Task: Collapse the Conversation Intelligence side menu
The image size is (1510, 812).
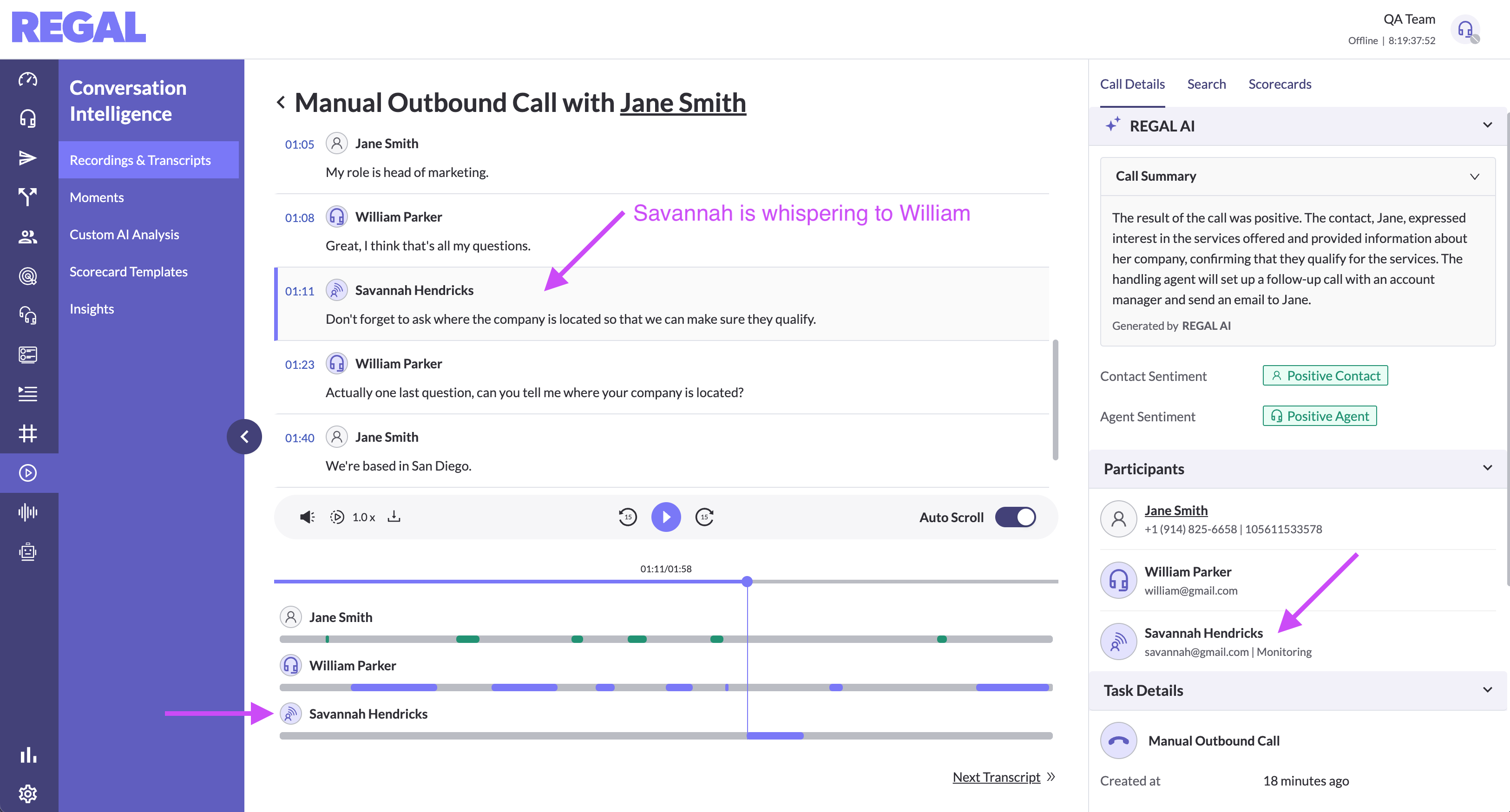Action: (x=244, y=437)
